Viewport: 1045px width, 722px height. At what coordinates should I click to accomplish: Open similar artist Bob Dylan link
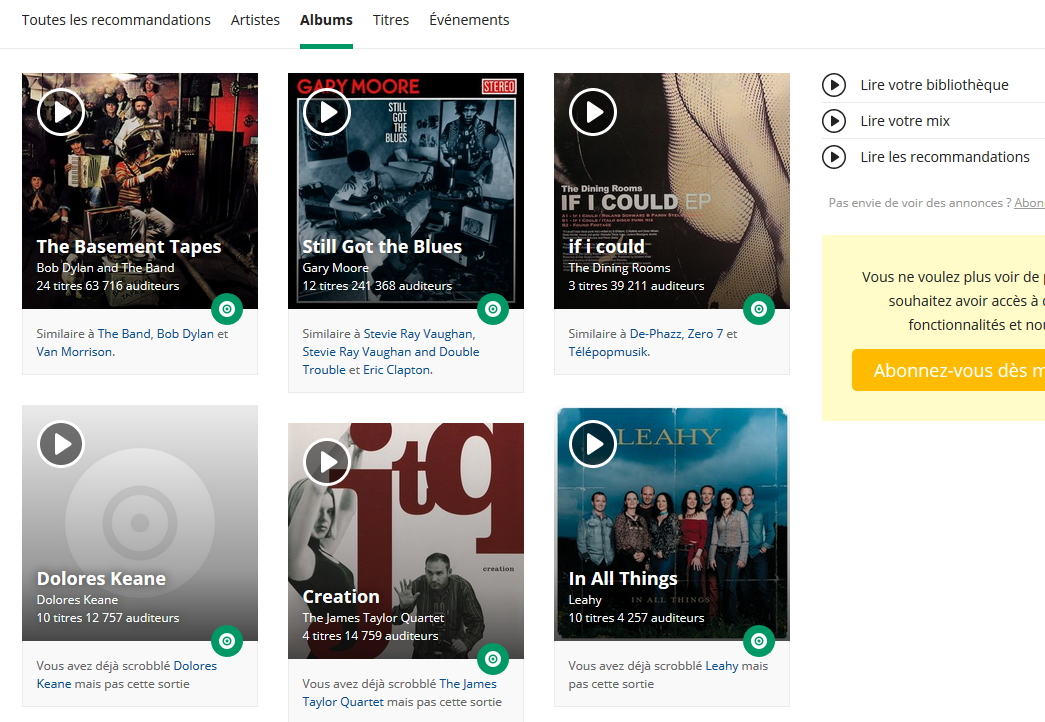[x=185, y=334]
